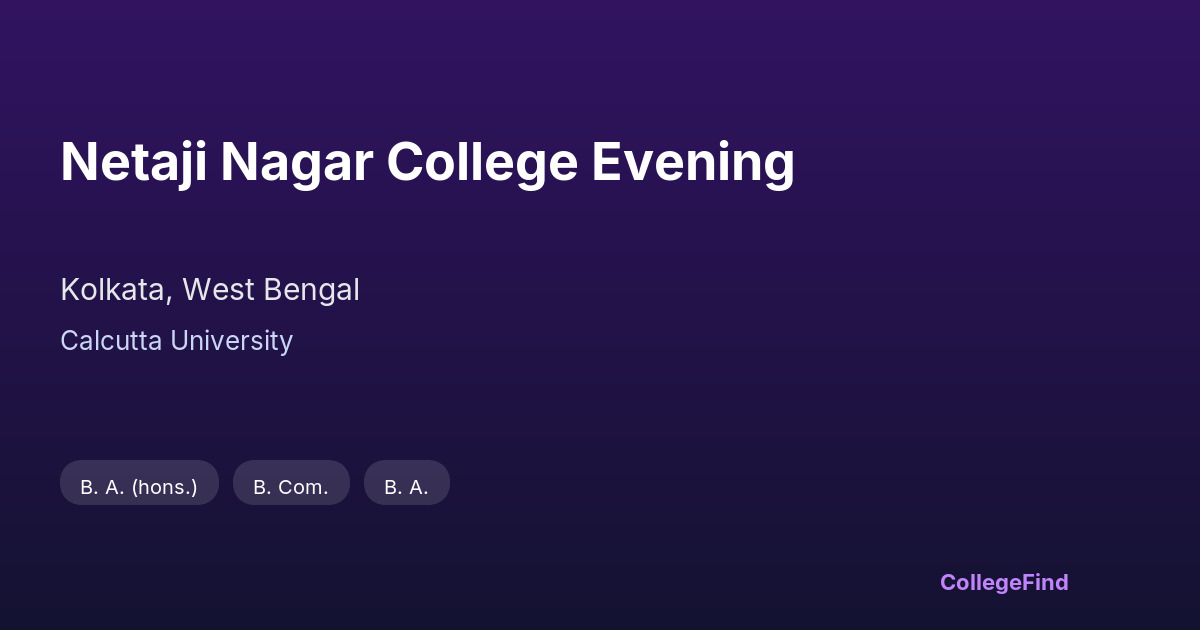
Task: Click the College portion of the CollegeFind logo
Action: click(x=981, y=582)
